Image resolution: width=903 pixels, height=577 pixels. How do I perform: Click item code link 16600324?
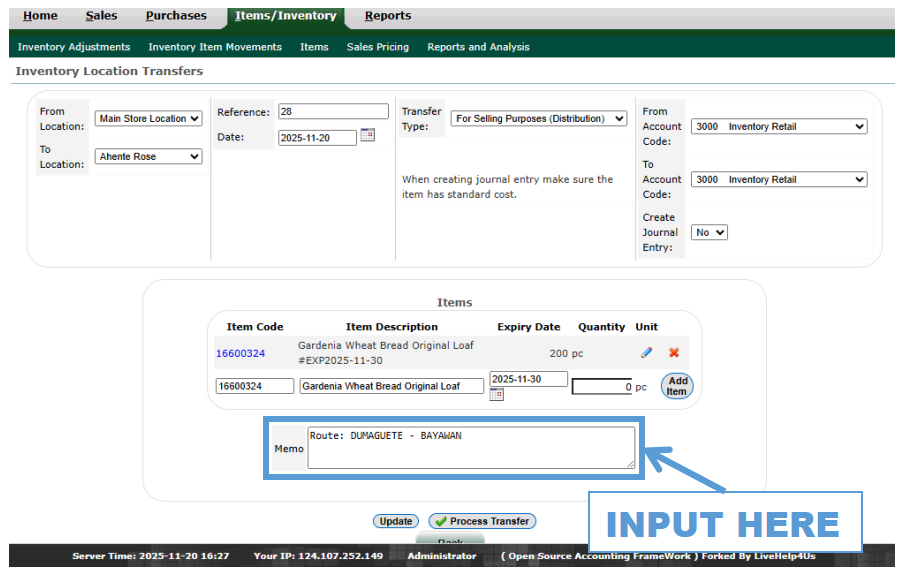click(x=241, y=354)
